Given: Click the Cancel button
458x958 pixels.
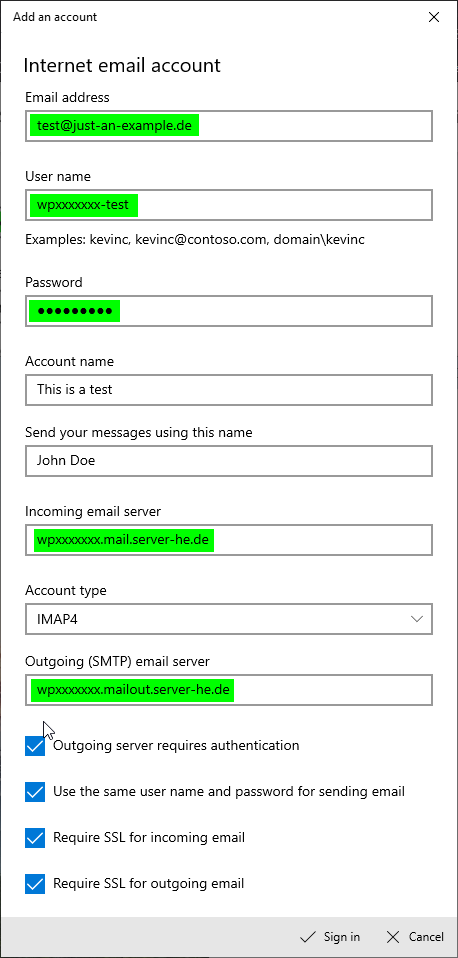Looking at the screenshot, I should coord(415,937).
